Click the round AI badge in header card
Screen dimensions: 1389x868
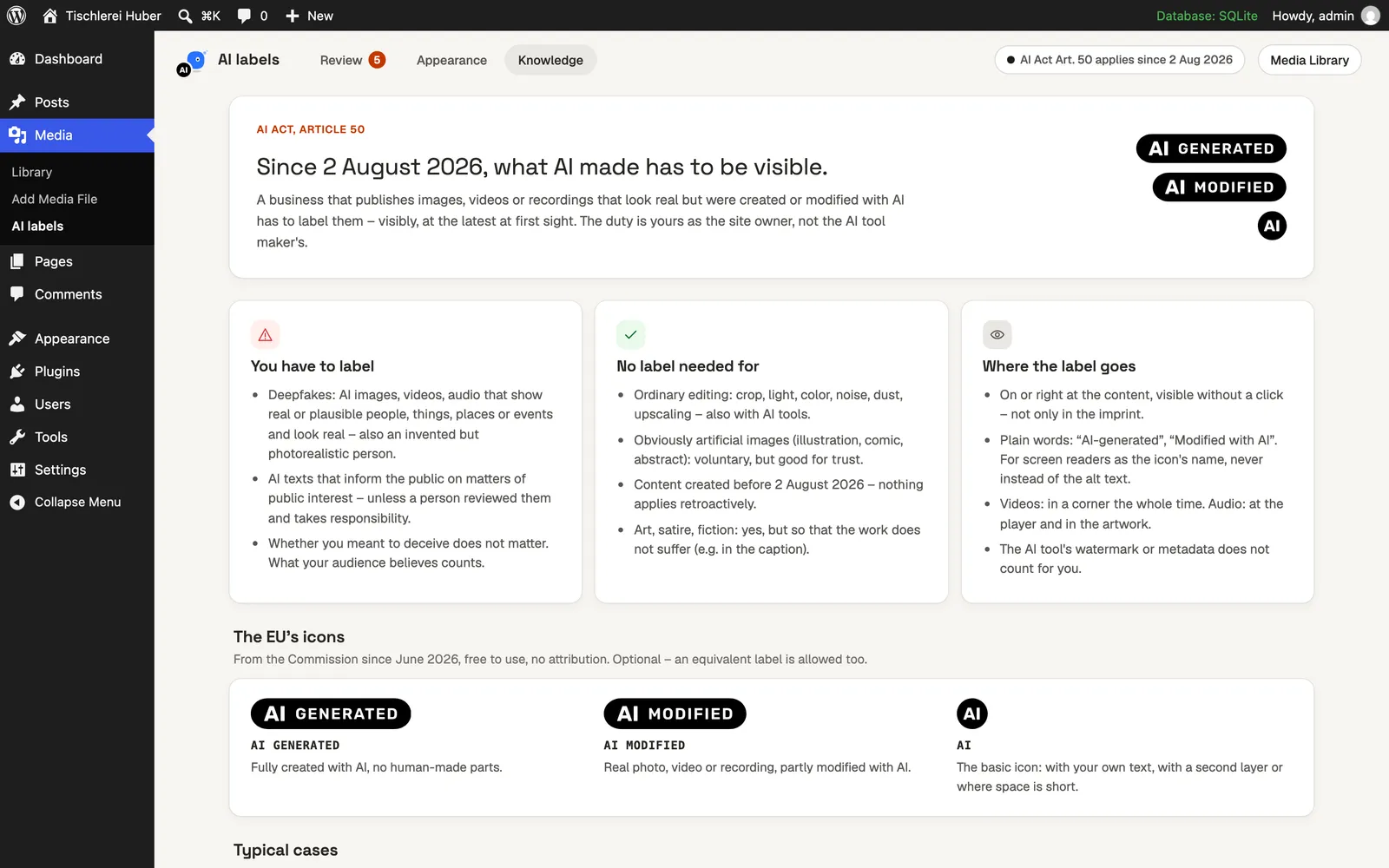(1272, 226)
